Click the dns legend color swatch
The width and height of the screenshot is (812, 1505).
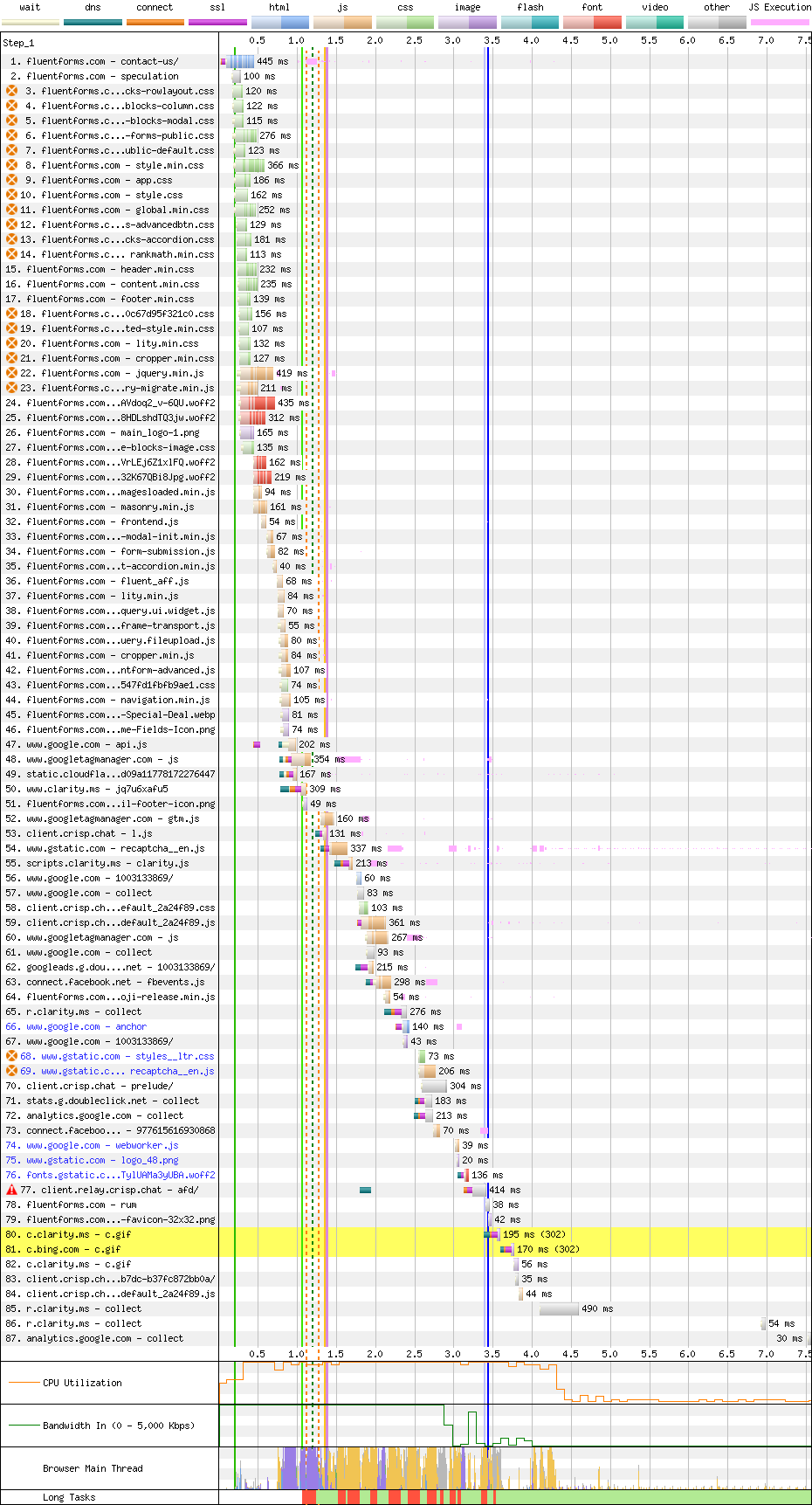tap(93, 22)
